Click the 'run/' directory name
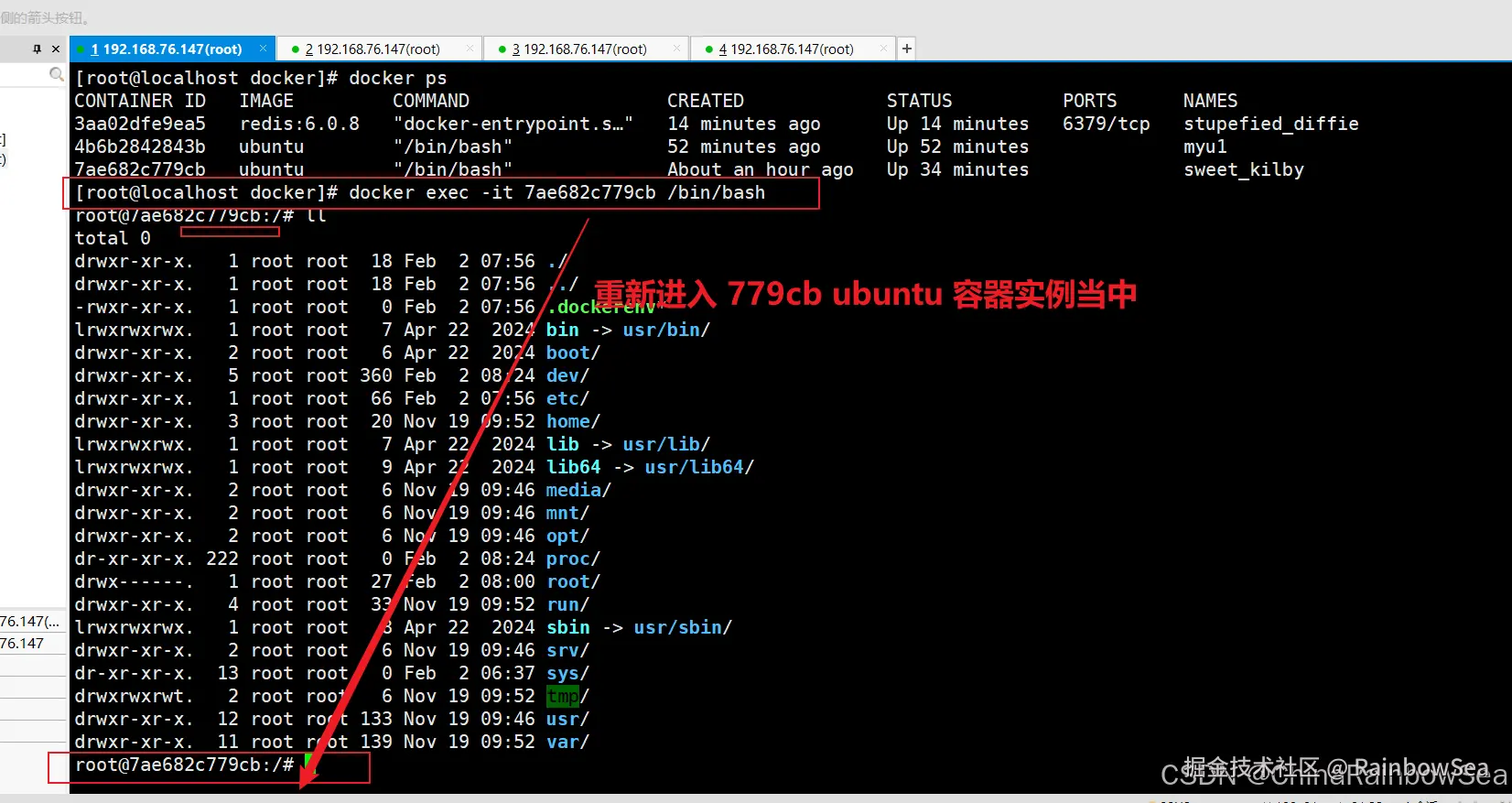 (x=568, y=604)
